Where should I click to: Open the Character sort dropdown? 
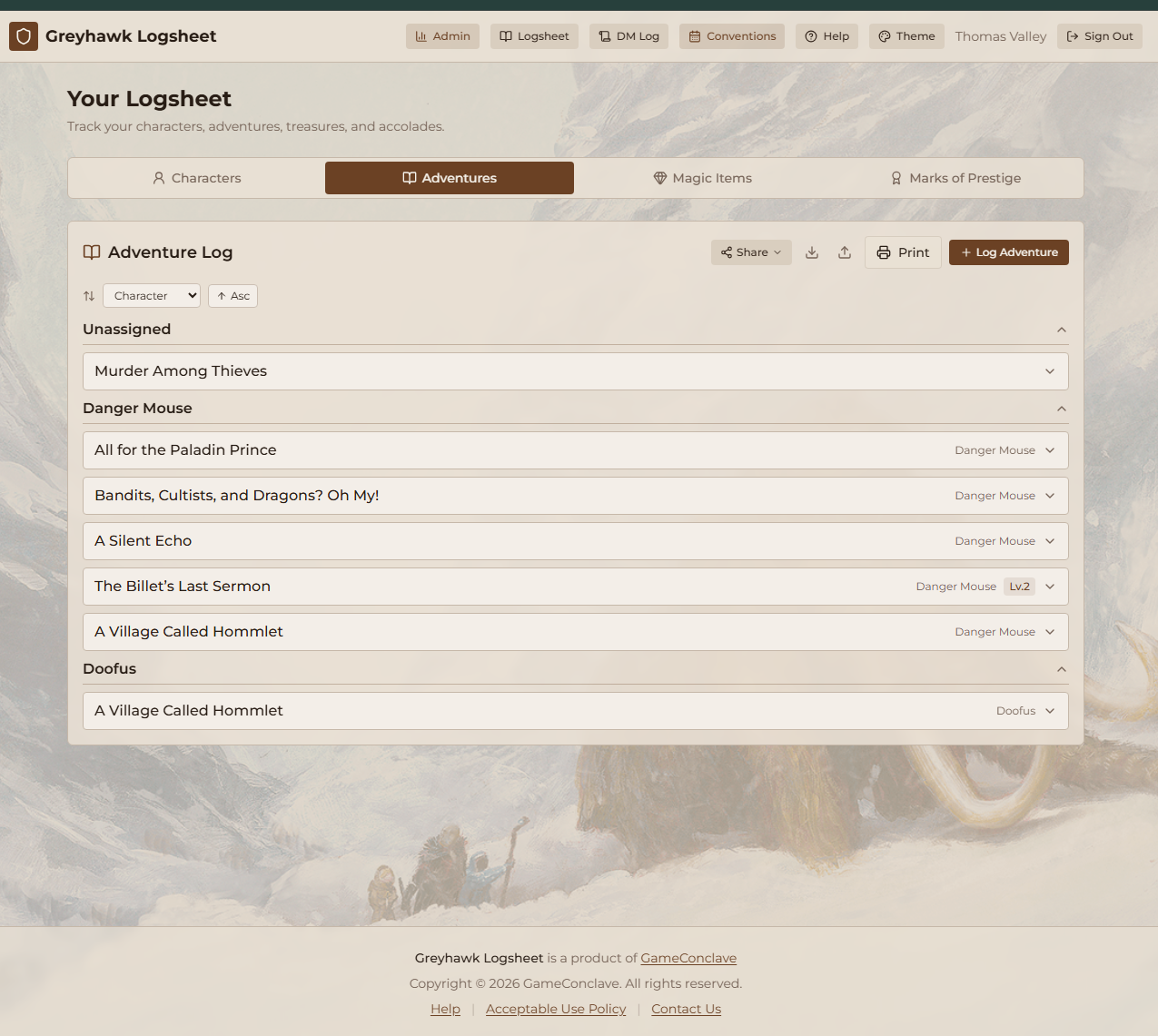152,295
